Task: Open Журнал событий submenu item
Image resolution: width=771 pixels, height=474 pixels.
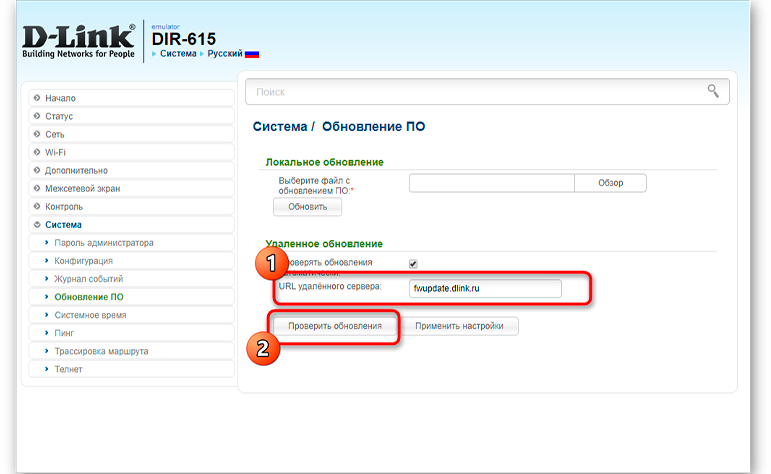Action: pyautogui.click(x=131, y=279)
